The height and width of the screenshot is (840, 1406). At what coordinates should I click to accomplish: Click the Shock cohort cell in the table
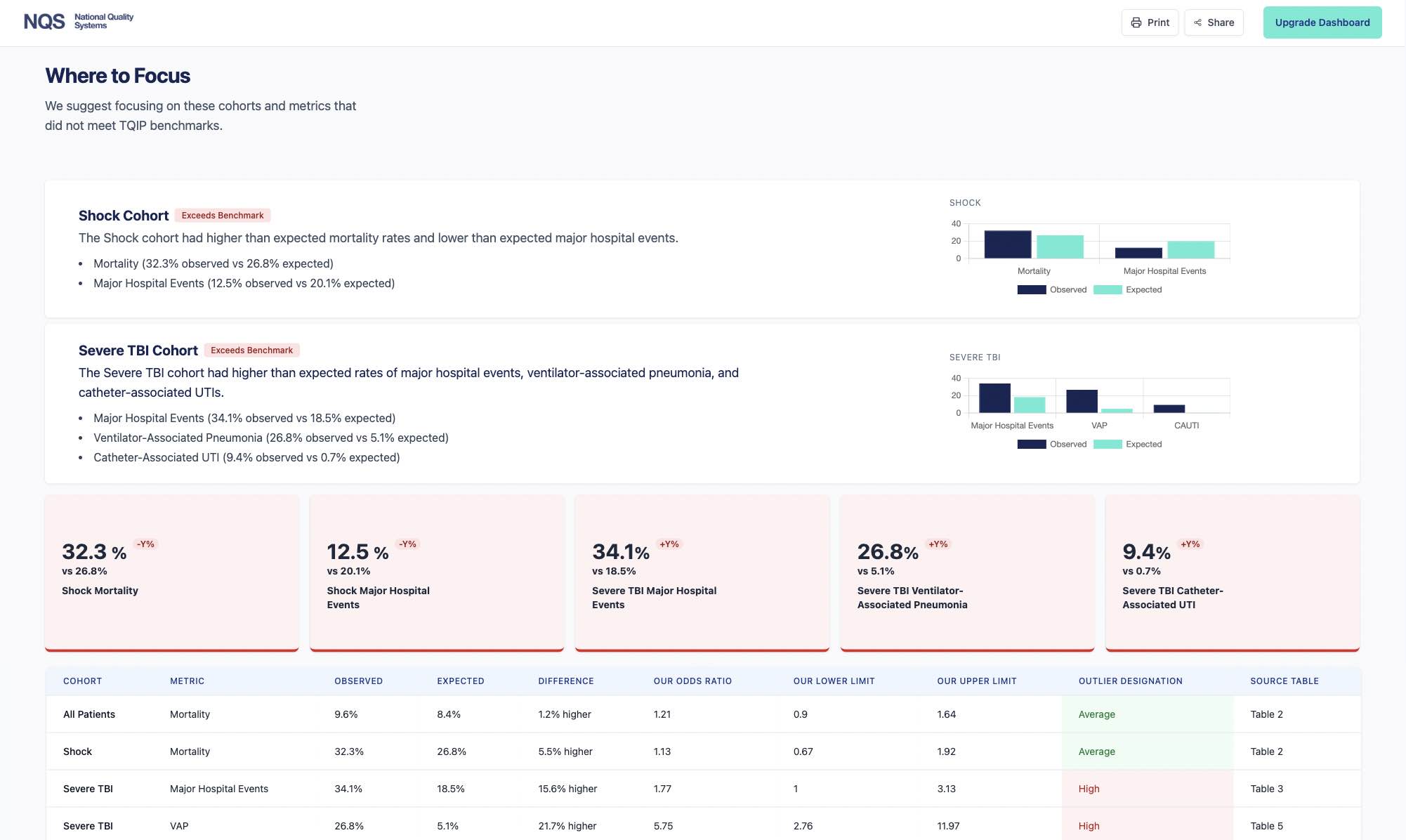click(77, 752)
